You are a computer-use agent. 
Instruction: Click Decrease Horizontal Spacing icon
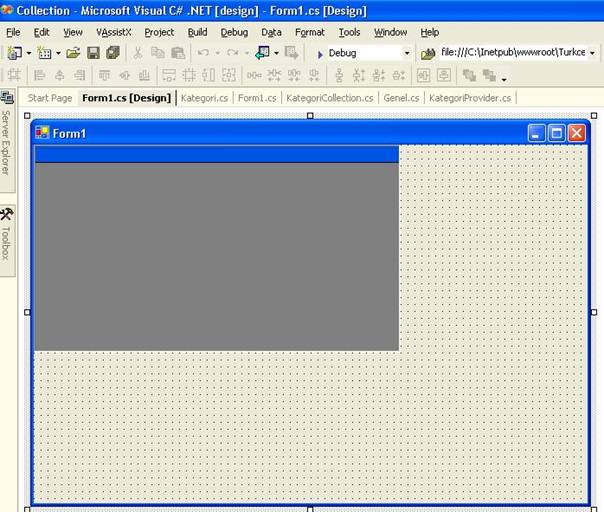(x=294, y=75)
